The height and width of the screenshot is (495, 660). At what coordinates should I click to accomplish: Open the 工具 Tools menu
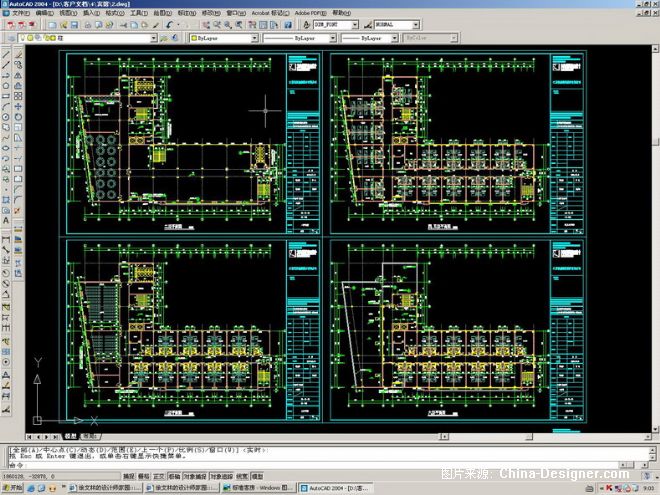[138, 13]
